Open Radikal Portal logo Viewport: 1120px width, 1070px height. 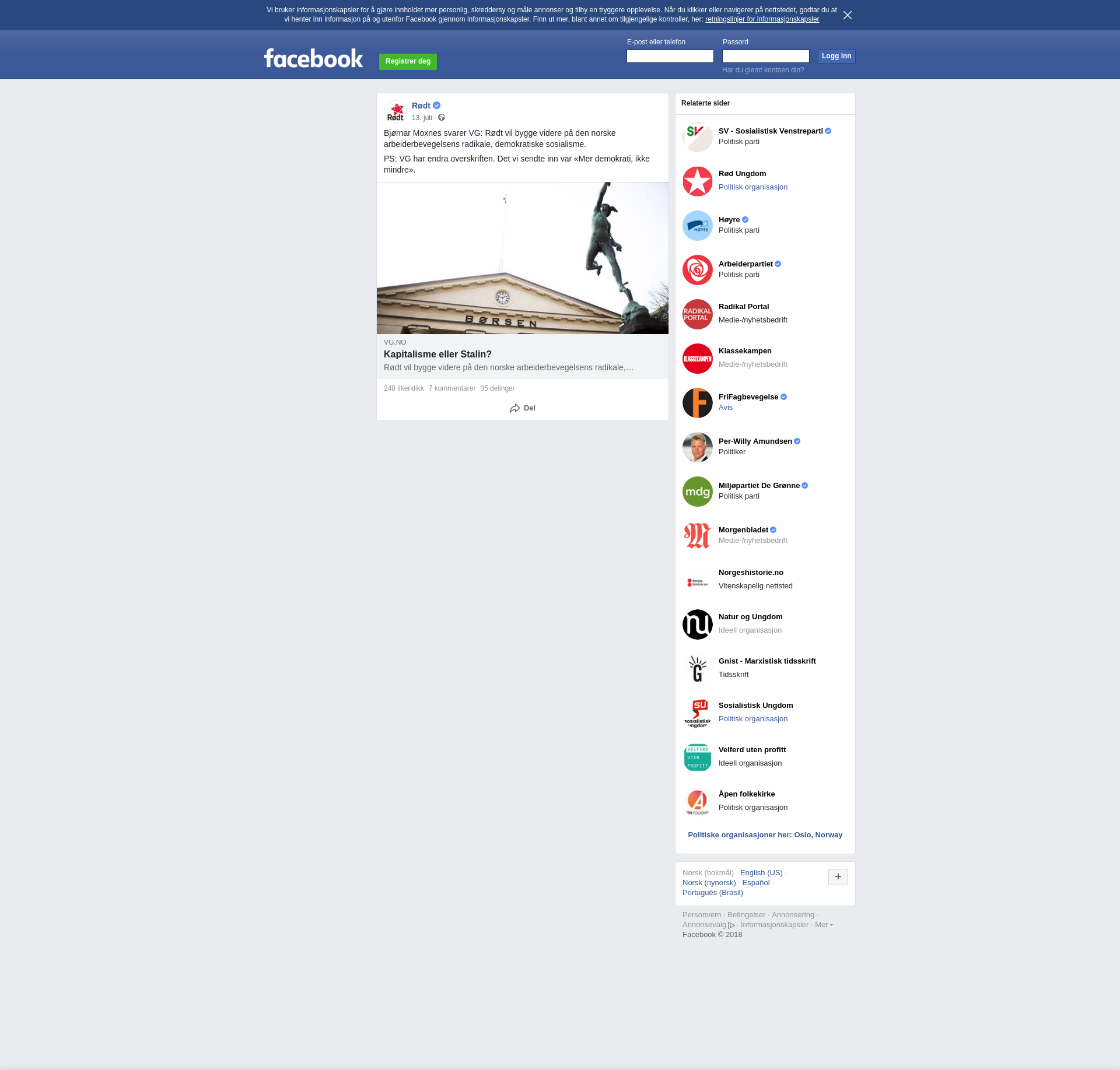[x=698, y=314]
